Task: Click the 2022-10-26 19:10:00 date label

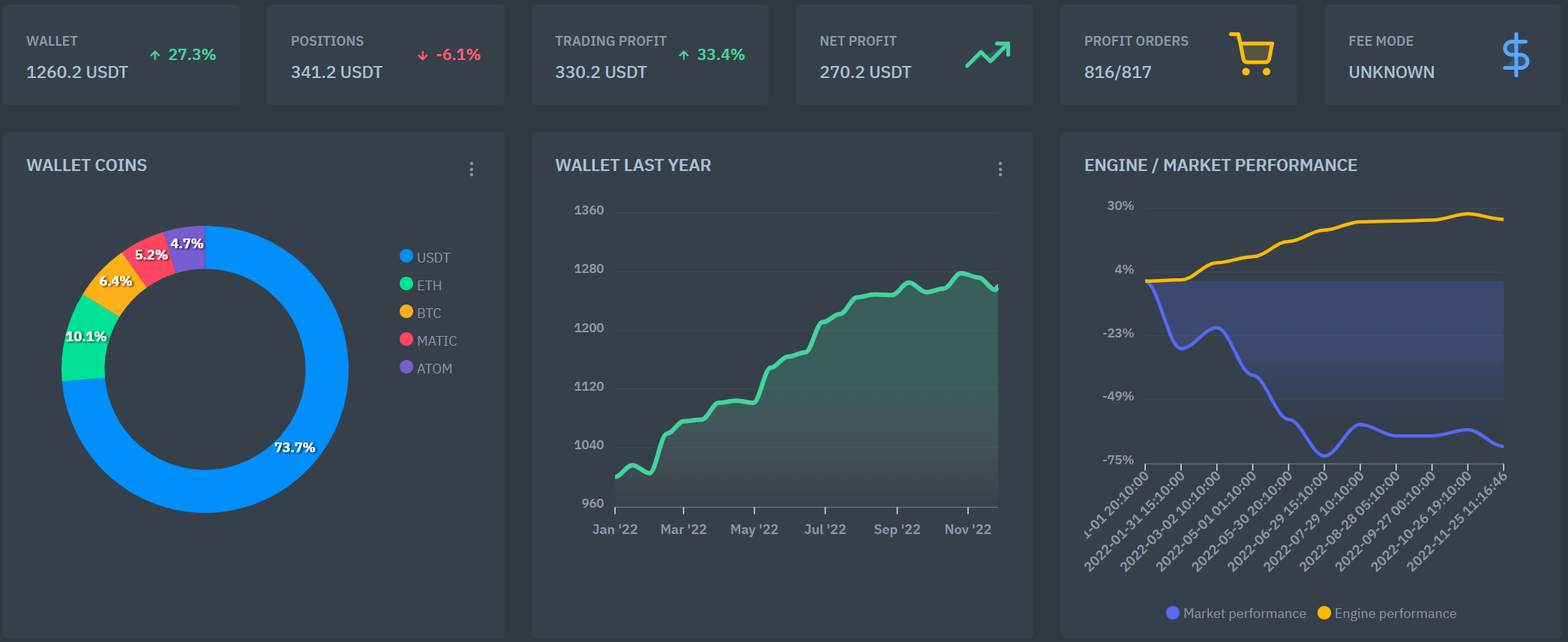Action: [1421, 522]
